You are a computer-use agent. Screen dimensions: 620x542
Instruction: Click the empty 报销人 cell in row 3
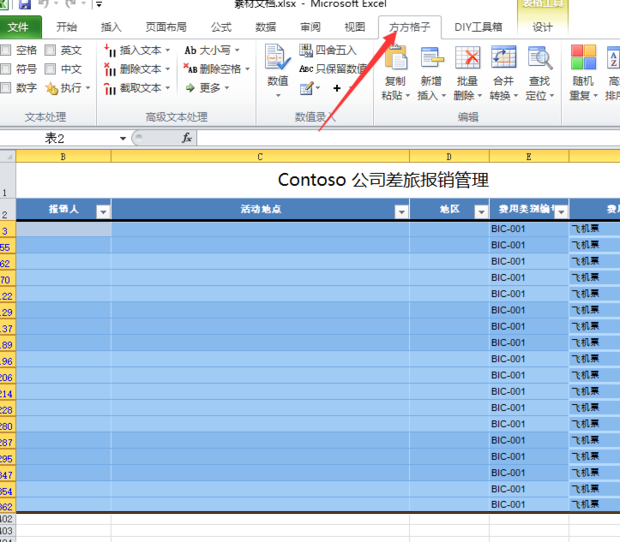coord(63,229)
